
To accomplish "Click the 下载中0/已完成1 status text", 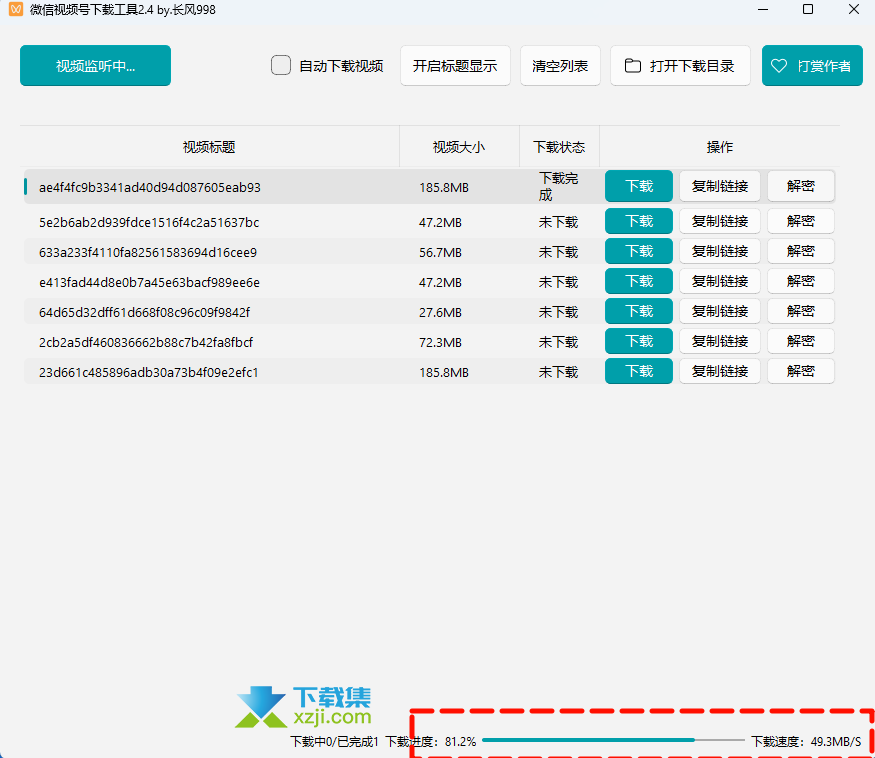I will [334, 742].
